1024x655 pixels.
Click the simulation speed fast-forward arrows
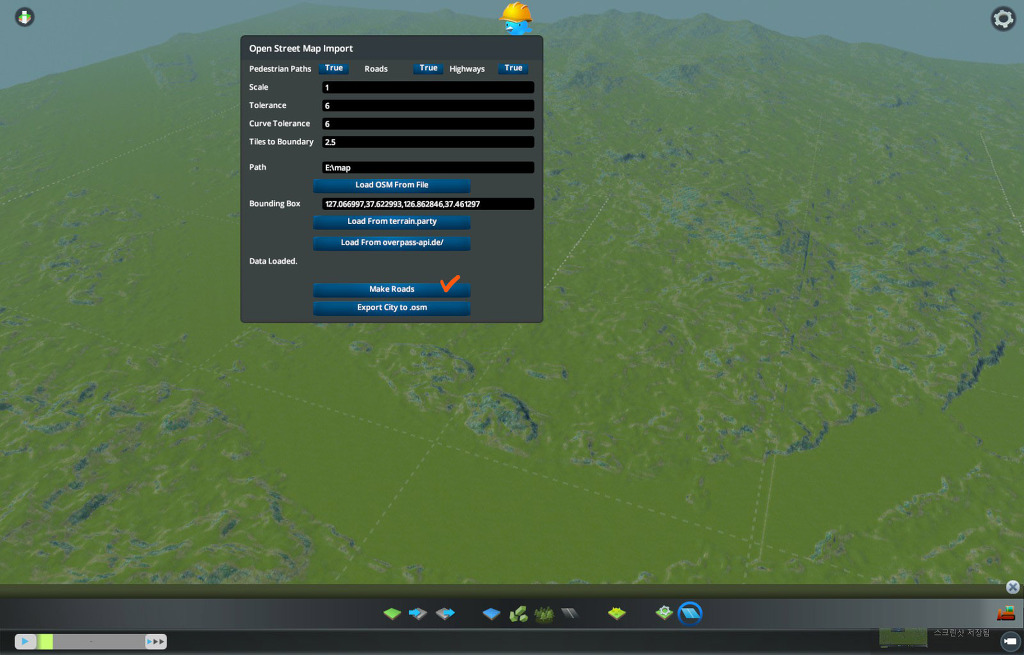click(x=155, y=641)
